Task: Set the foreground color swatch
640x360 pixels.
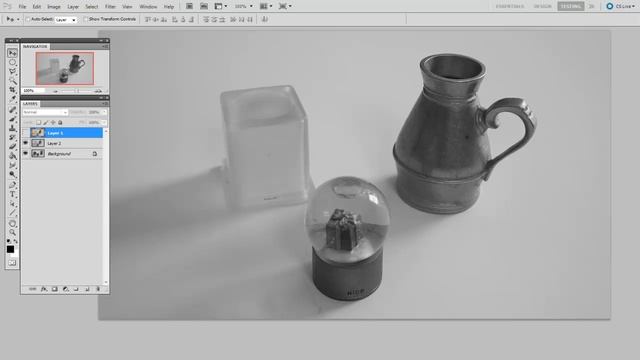Action: [11, 249]
